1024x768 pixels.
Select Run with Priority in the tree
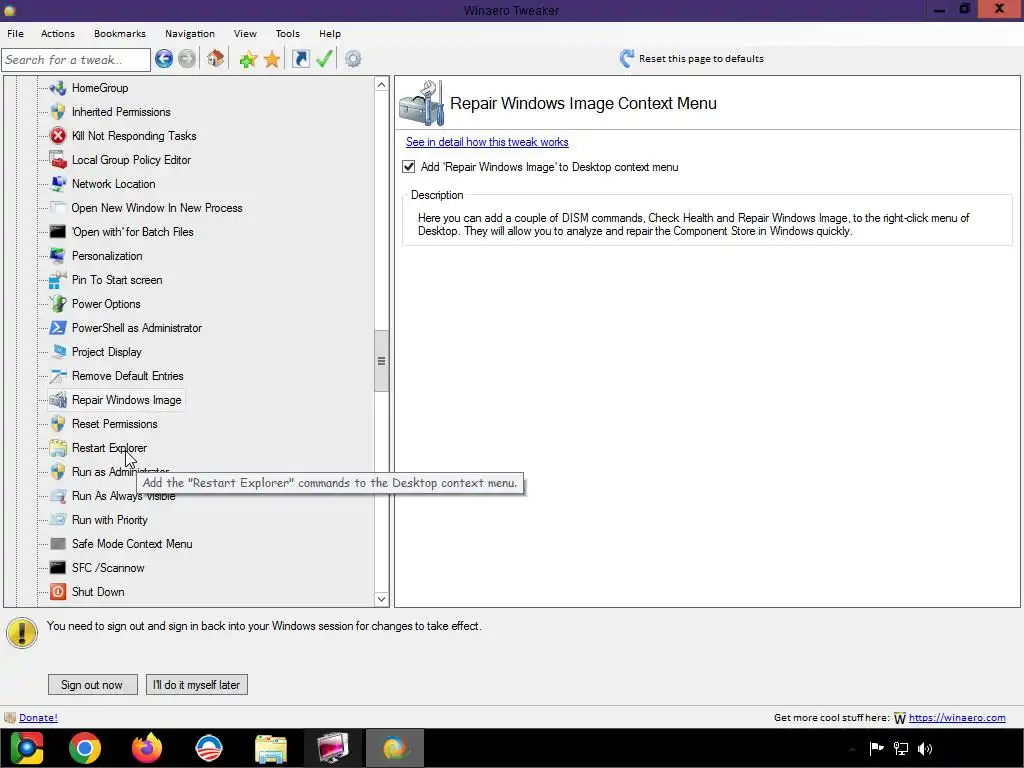pyautogui.click(x=110, y=520)
